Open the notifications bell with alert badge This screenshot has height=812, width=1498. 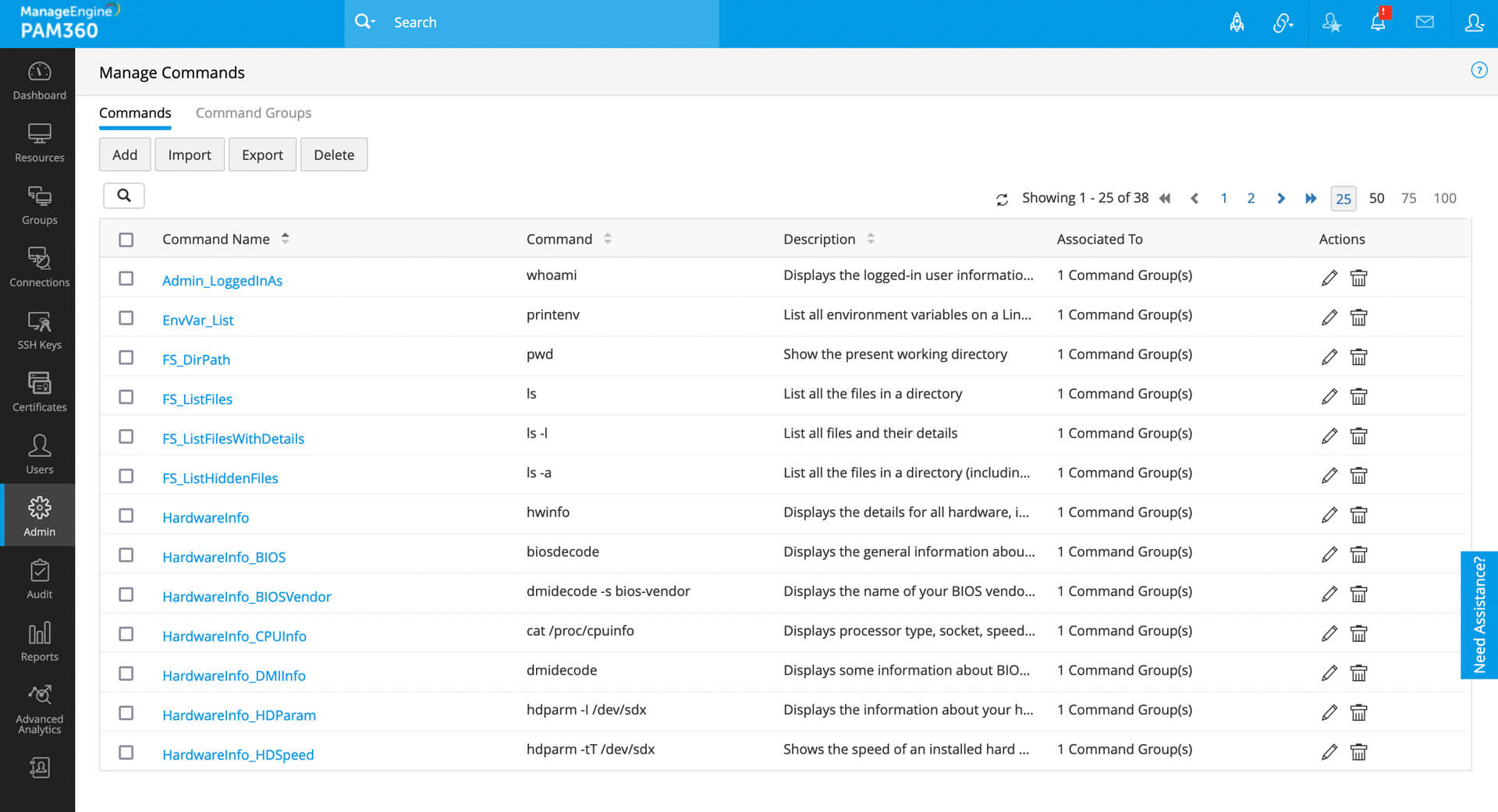tap(1378, 23)
